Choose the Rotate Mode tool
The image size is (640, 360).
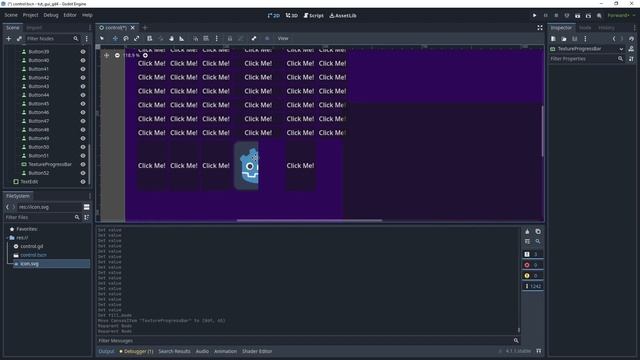pos(126,38)
